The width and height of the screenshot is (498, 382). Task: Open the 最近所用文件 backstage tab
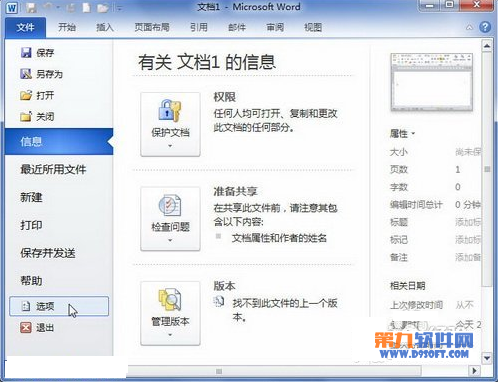click(x=53, y=169)
